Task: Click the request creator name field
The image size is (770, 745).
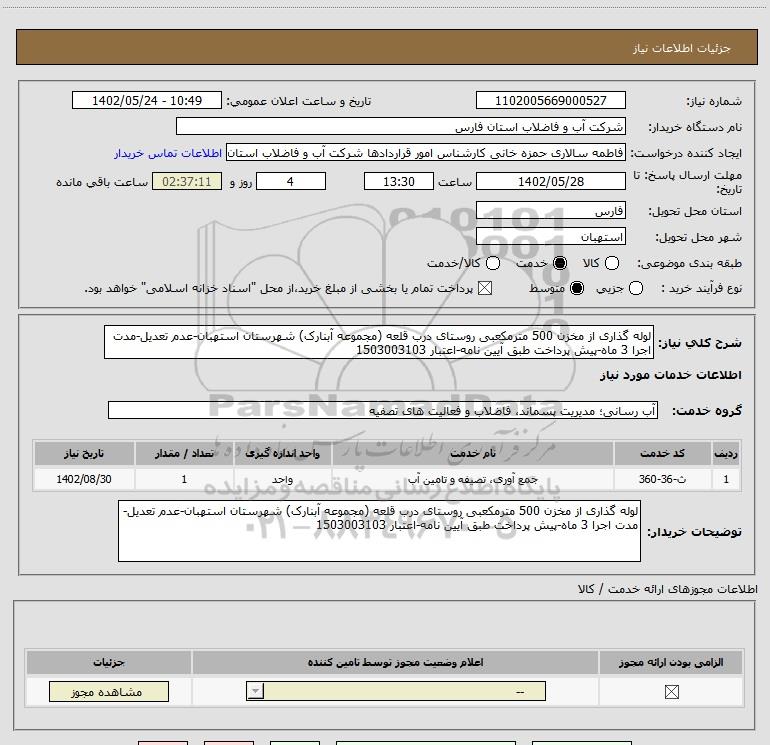Action: click(426, 153)
